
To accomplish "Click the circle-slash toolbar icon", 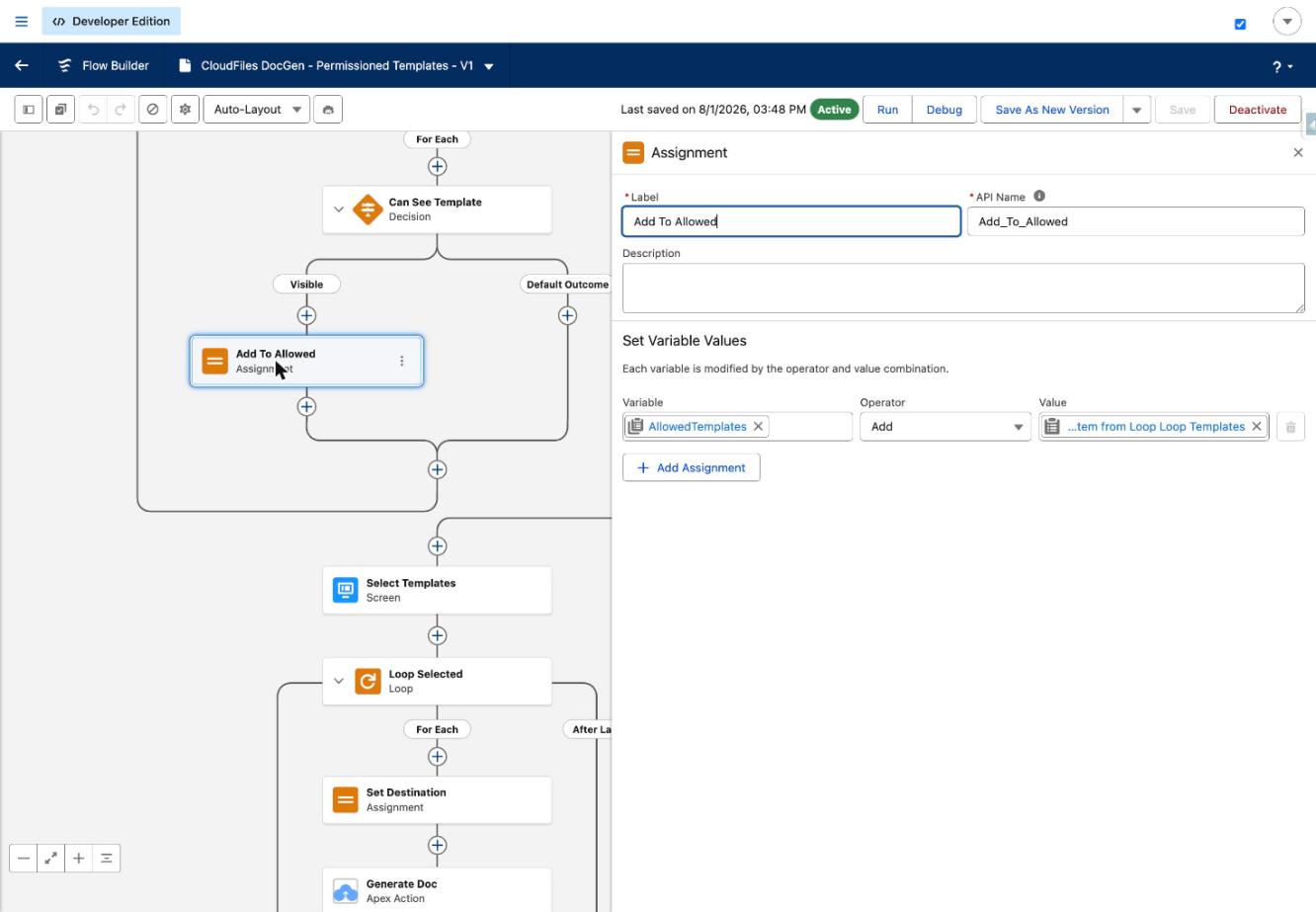I will 153,110.
